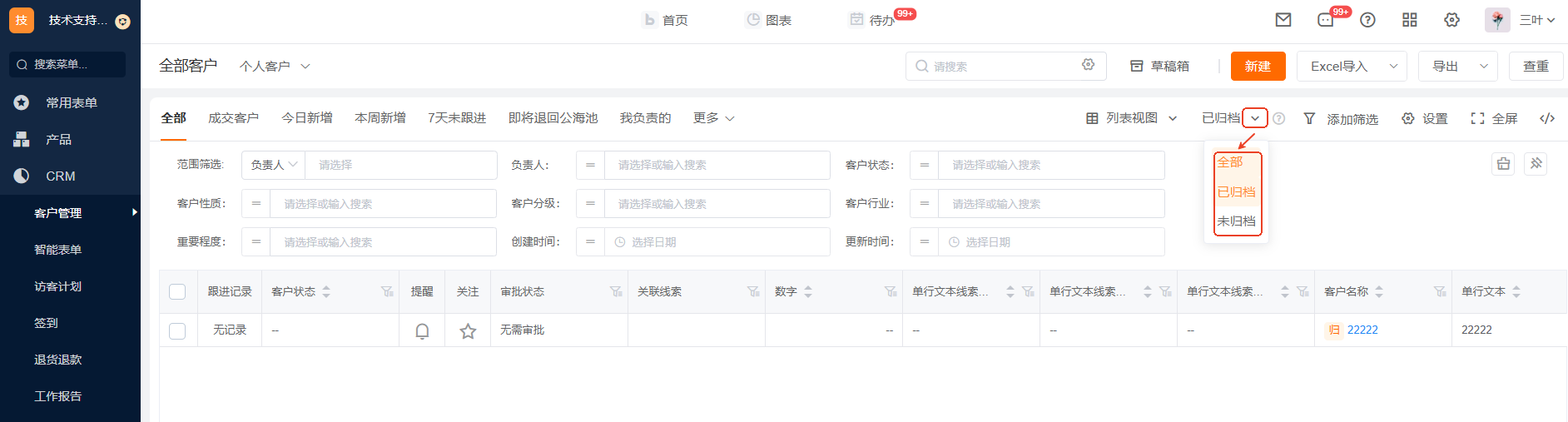Select 未归档 from the archive menu
Image resolution: width=1568 pixels, height=422 pixels.
[1236, 221]
